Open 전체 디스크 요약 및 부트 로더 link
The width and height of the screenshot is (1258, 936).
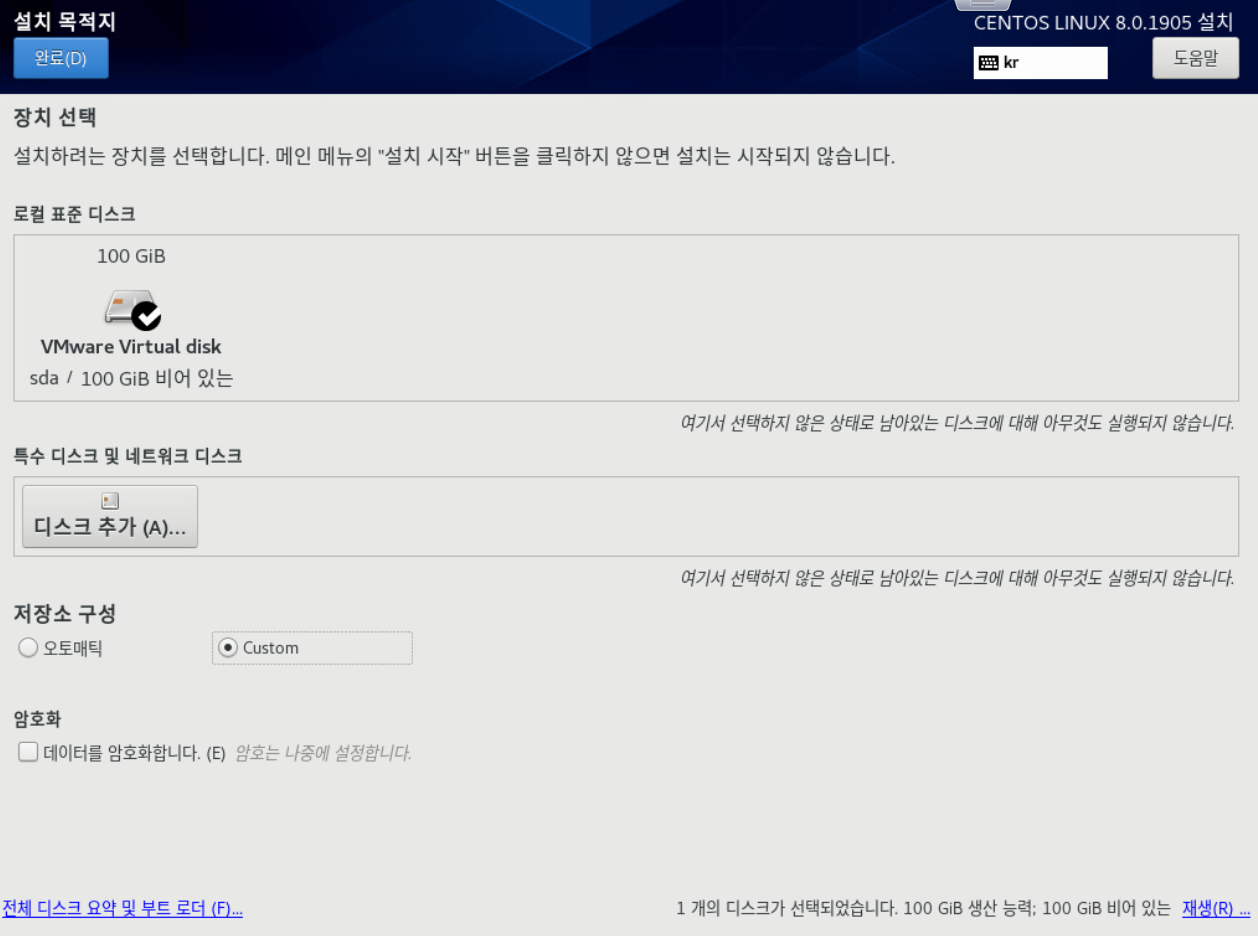click(122, 908)
